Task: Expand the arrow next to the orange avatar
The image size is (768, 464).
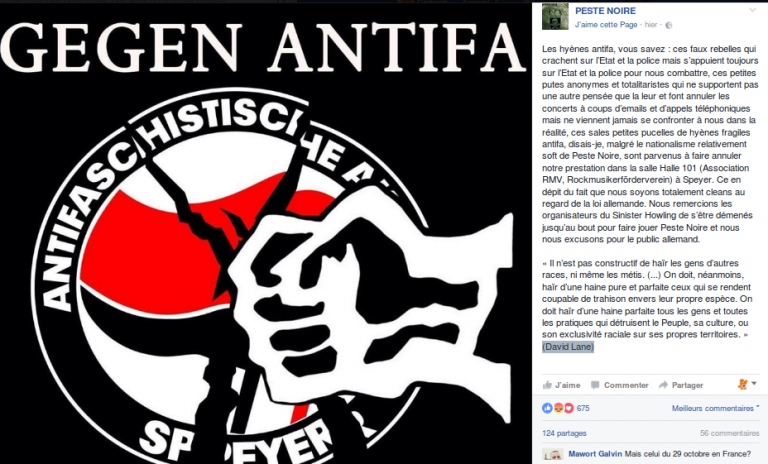Action: click(754, 384)
